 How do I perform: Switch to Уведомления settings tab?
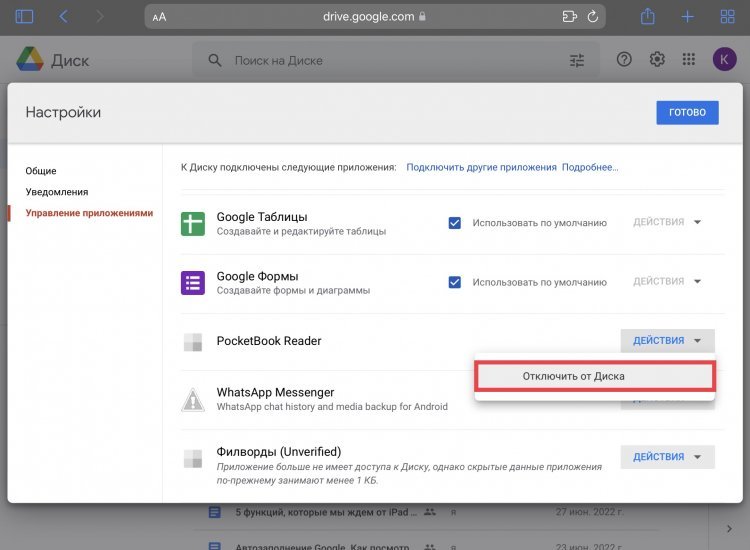57,192
